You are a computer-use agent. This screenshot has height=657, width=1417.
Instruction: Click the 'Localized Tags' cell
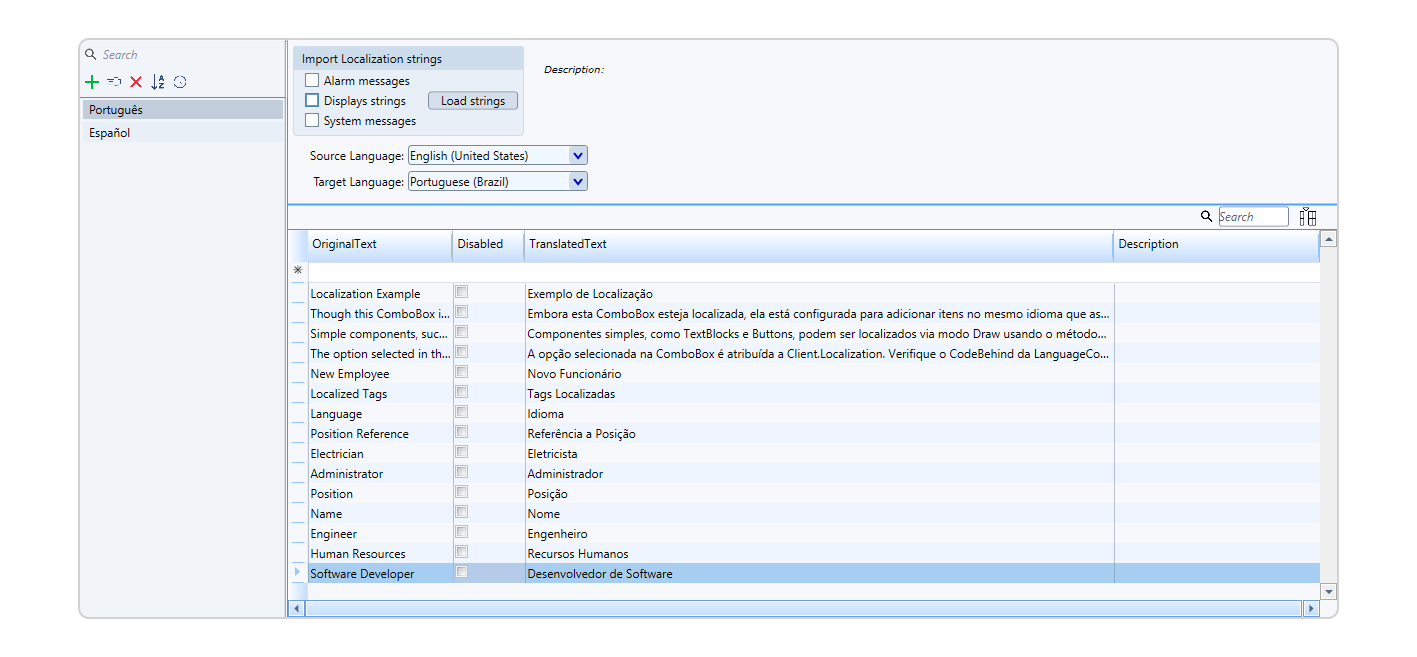click(380, 394)
